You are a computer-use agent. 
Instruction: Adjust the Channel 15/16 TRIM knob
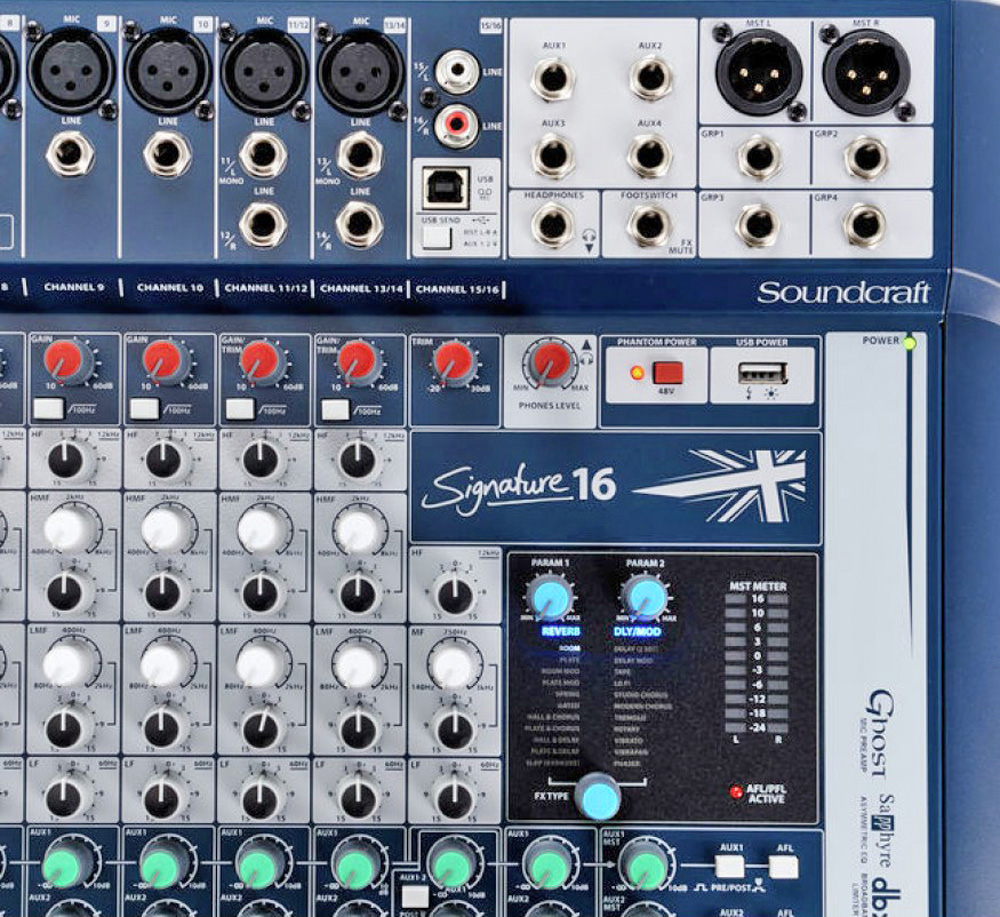coord(453,363)
